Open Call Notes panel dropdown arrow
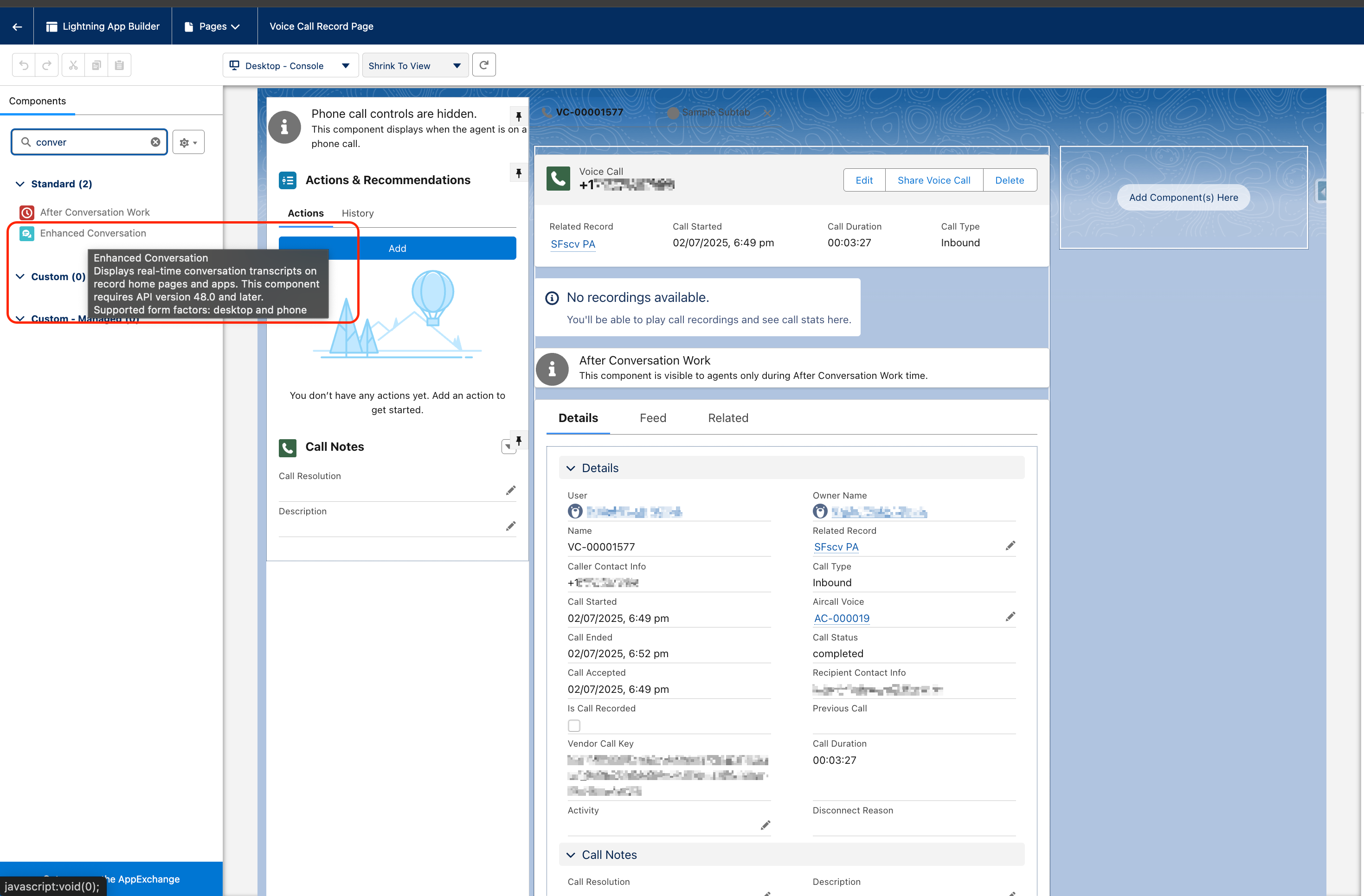Viewport: 1364px width, 896px height. coord(507,447)
